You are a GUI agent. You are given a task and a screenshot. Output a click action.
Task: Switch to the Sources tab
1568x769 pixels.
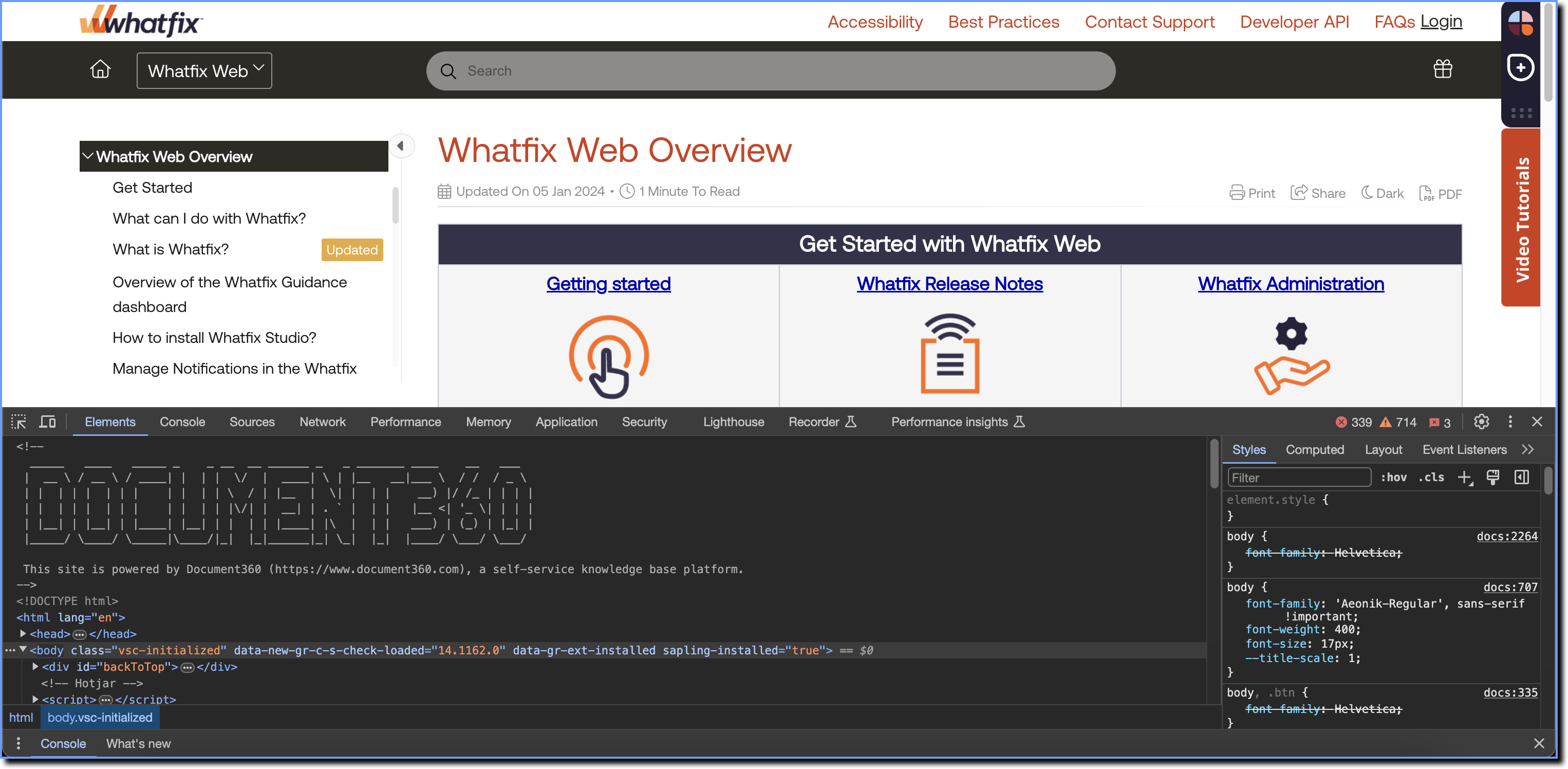(x=251, y=422)
